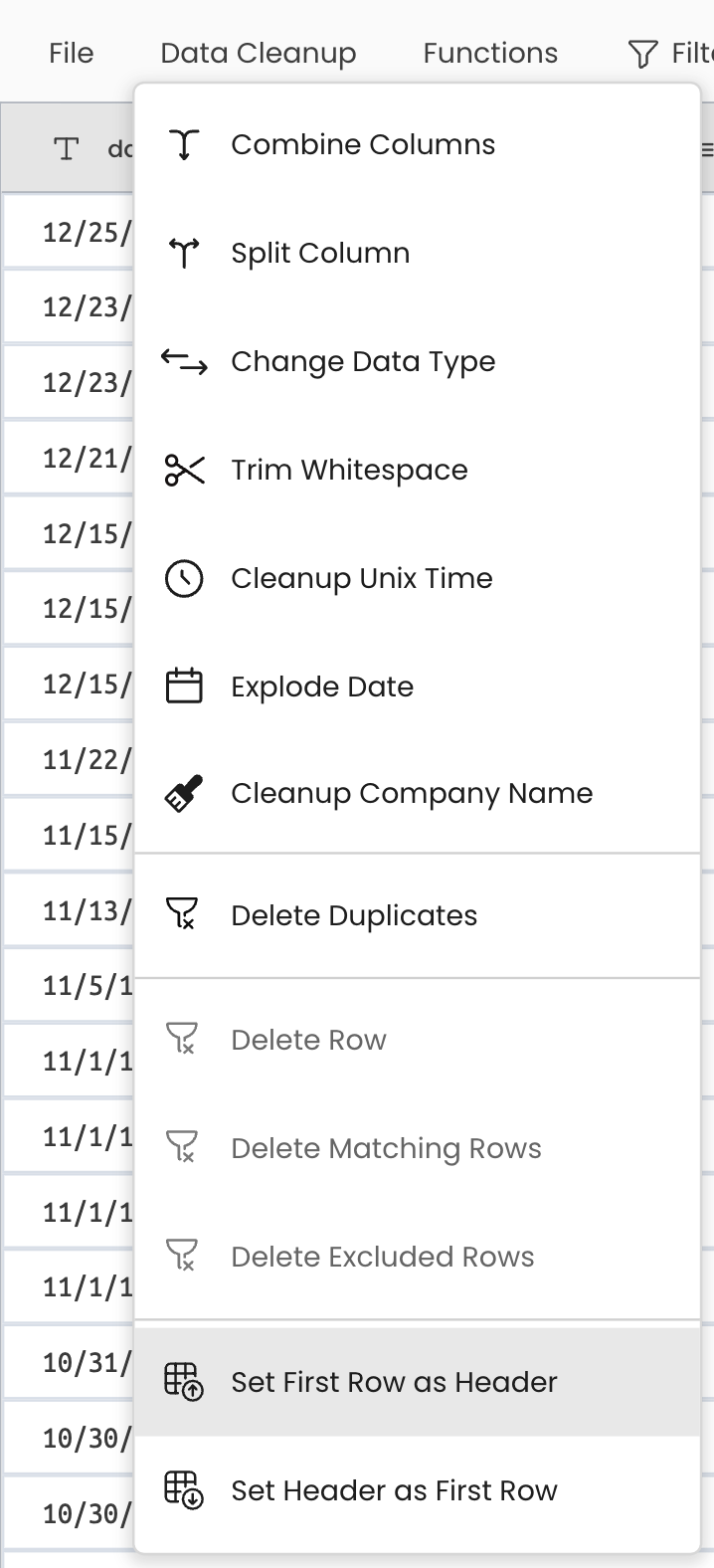Click the Split Column branching icon
The width and height of the screenshot is (714, 1568).
(184, 252)
